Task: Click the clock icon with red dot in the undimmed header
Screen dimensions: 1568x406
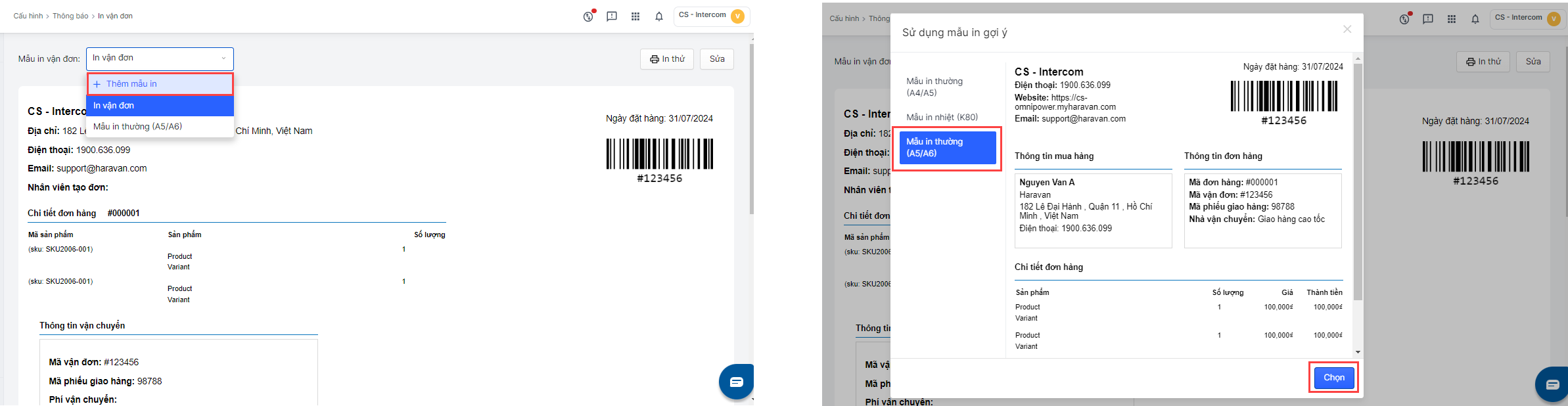Action: coord(588,16)
